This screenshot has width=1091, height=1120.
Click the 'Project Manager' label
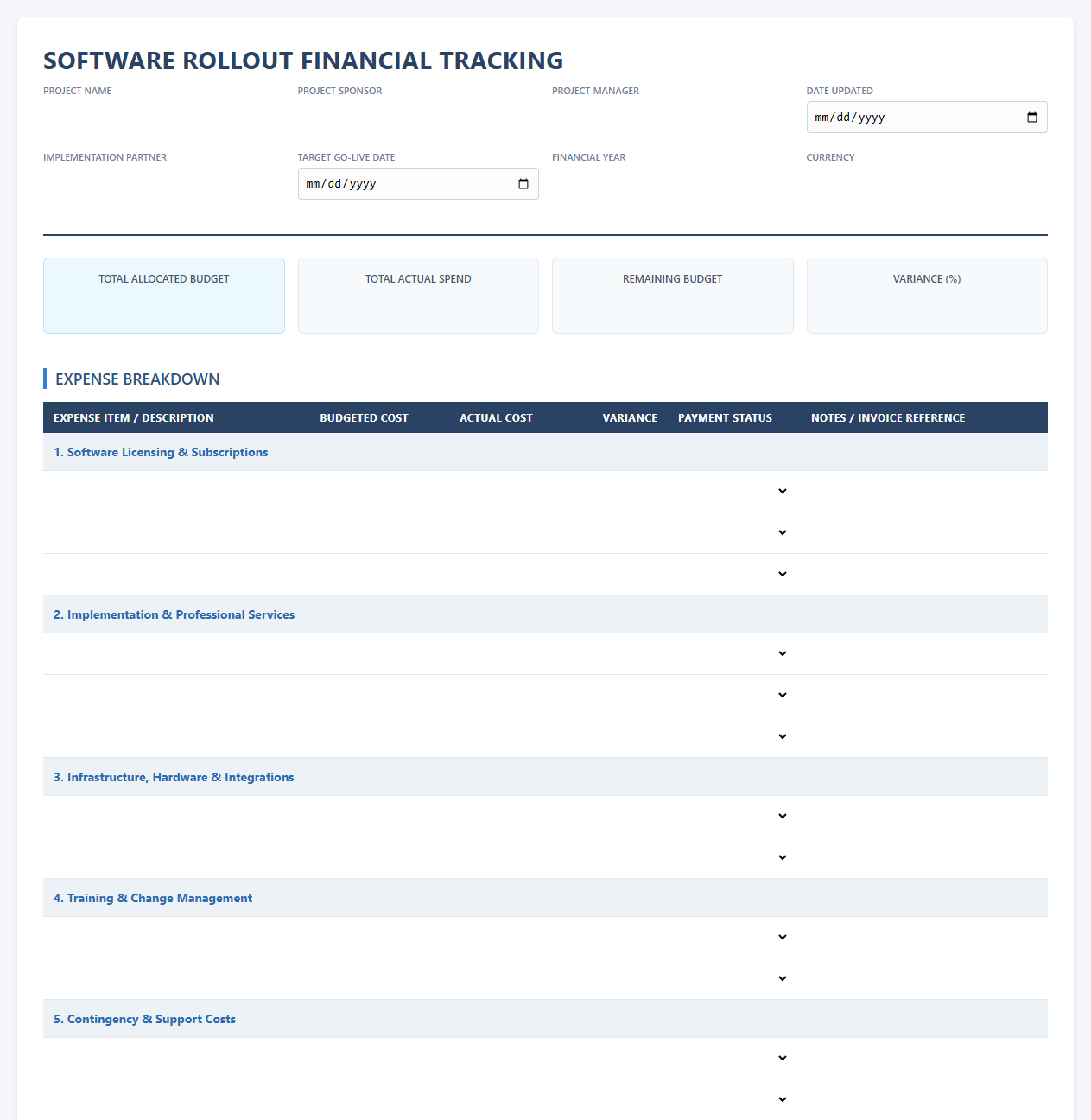[596, 91]
